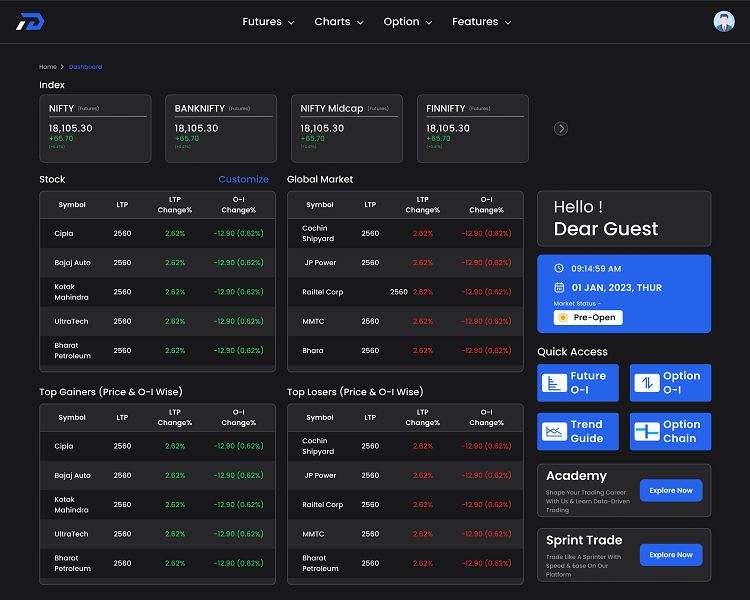The image size is (750, 600).
Task: Expand the Charts dropdown menu
Action: pos(339,22)
